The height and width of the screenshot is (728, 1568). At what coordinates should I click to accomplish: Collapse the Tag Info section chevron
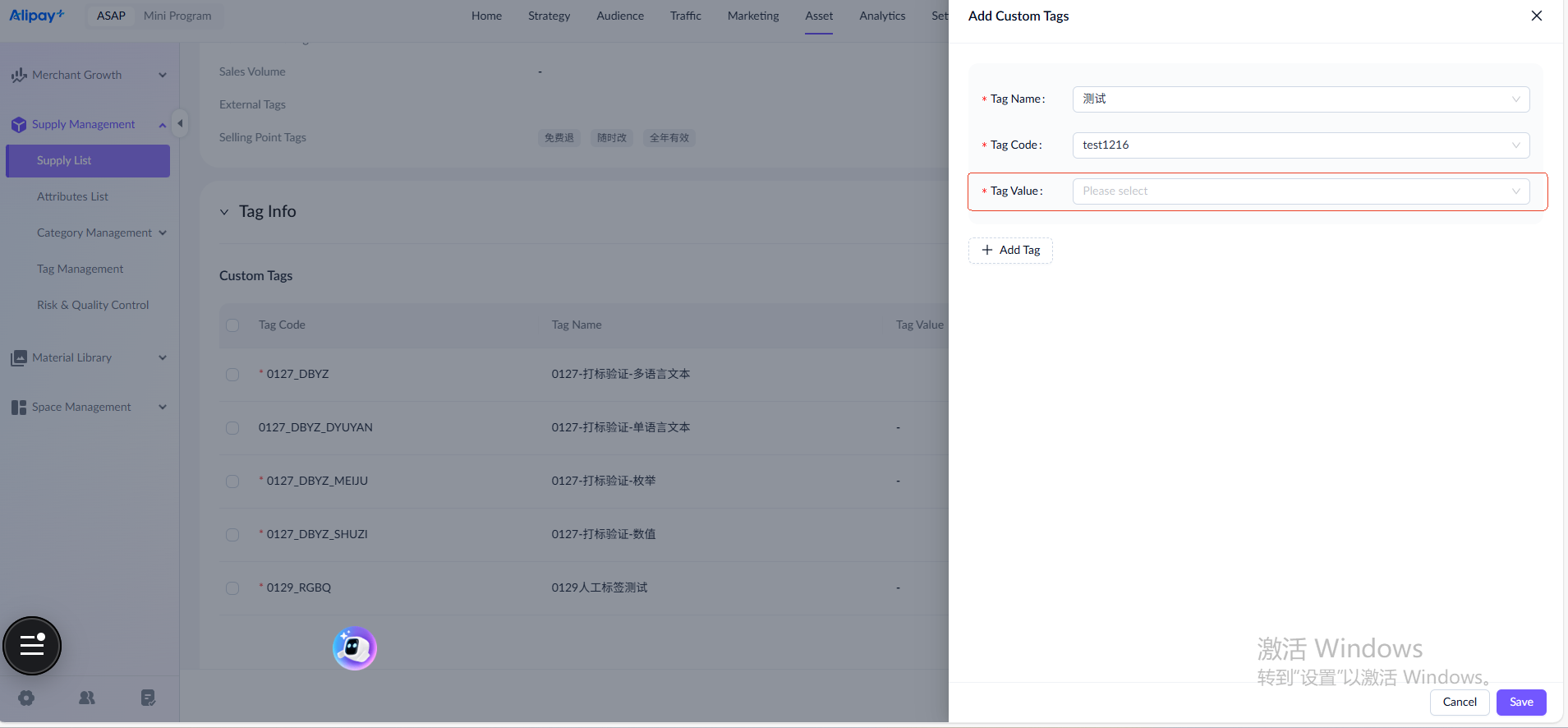224,212
